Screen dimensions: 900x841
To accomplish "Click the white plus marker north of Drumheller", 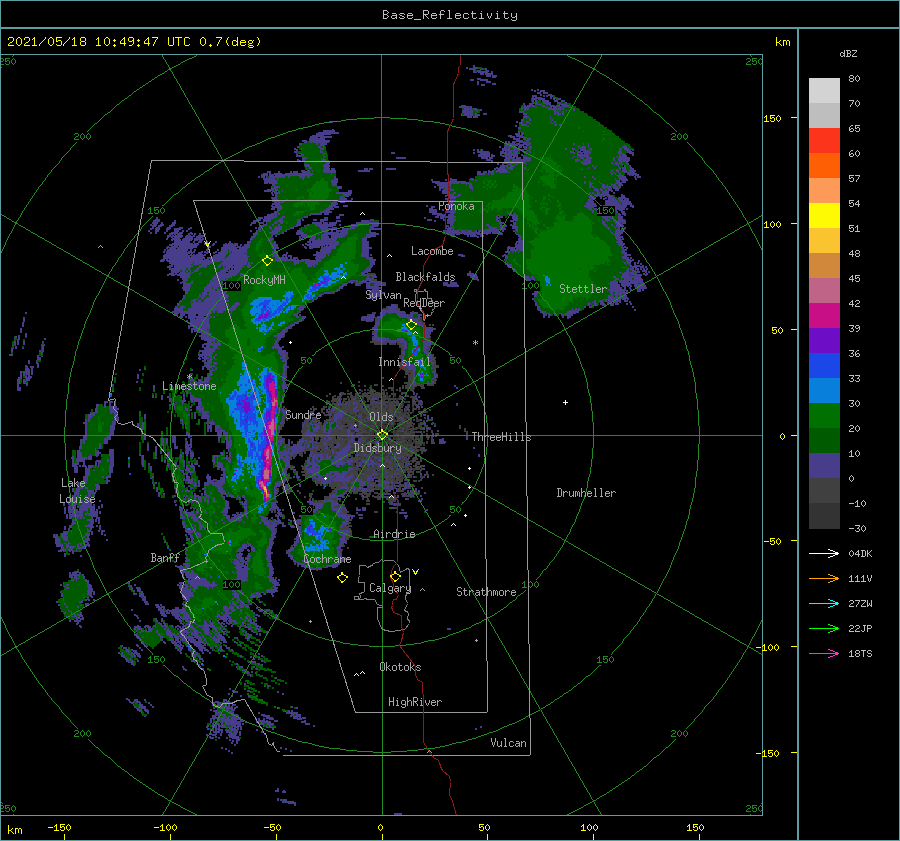I will tap(565, 402).
